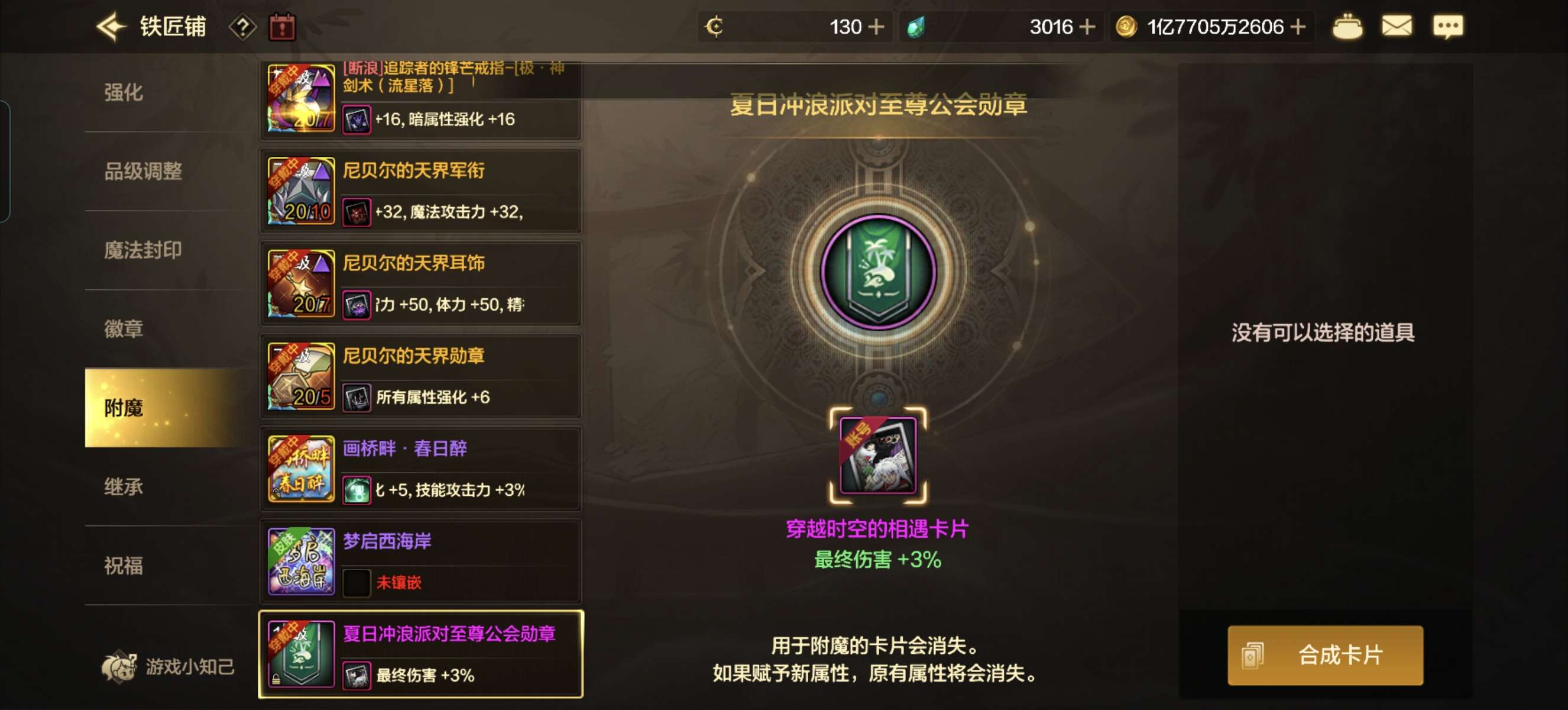Image resolution: width=1568 pixels, height=710 pixels.
Task: Add gold with plus beside coin amount
Action: [1297, 27]
